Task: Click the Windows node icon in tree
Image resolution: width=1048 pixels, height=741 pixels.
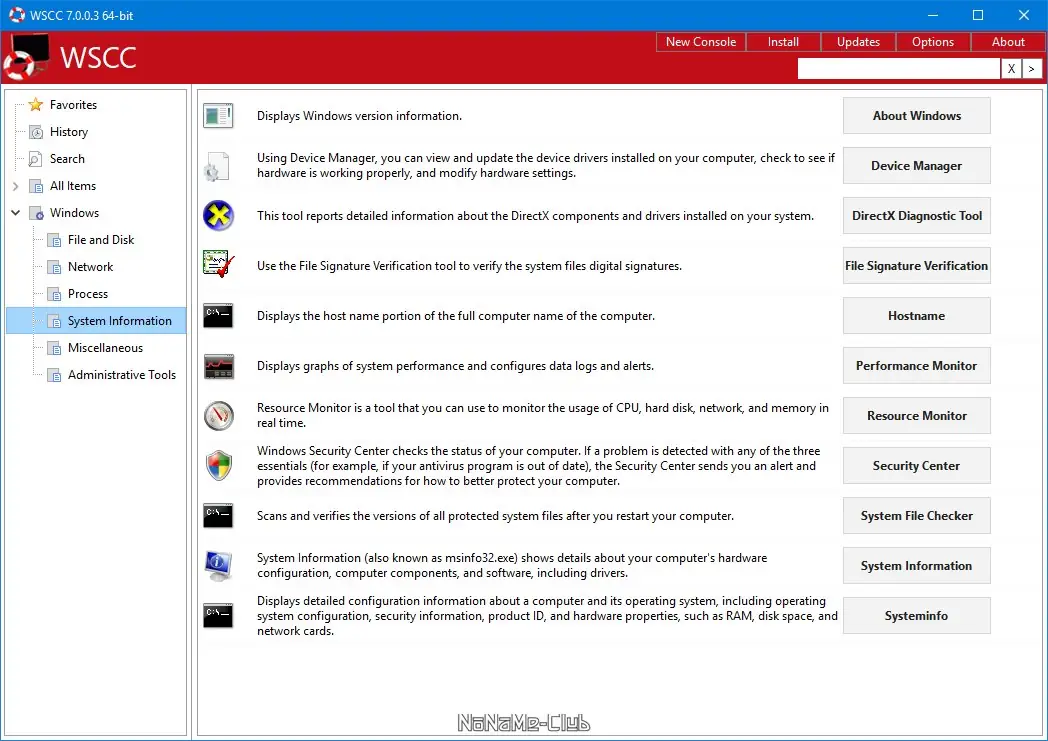Action: [x=36, y=213]
